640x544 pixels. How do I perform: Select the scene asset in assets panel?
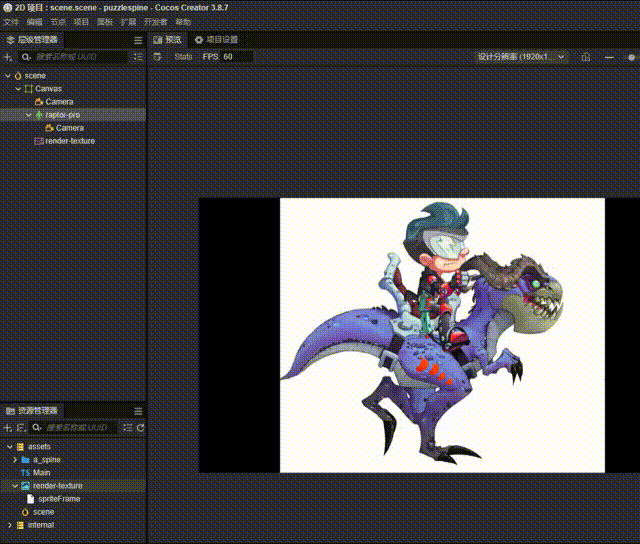(x=73, y=512)
